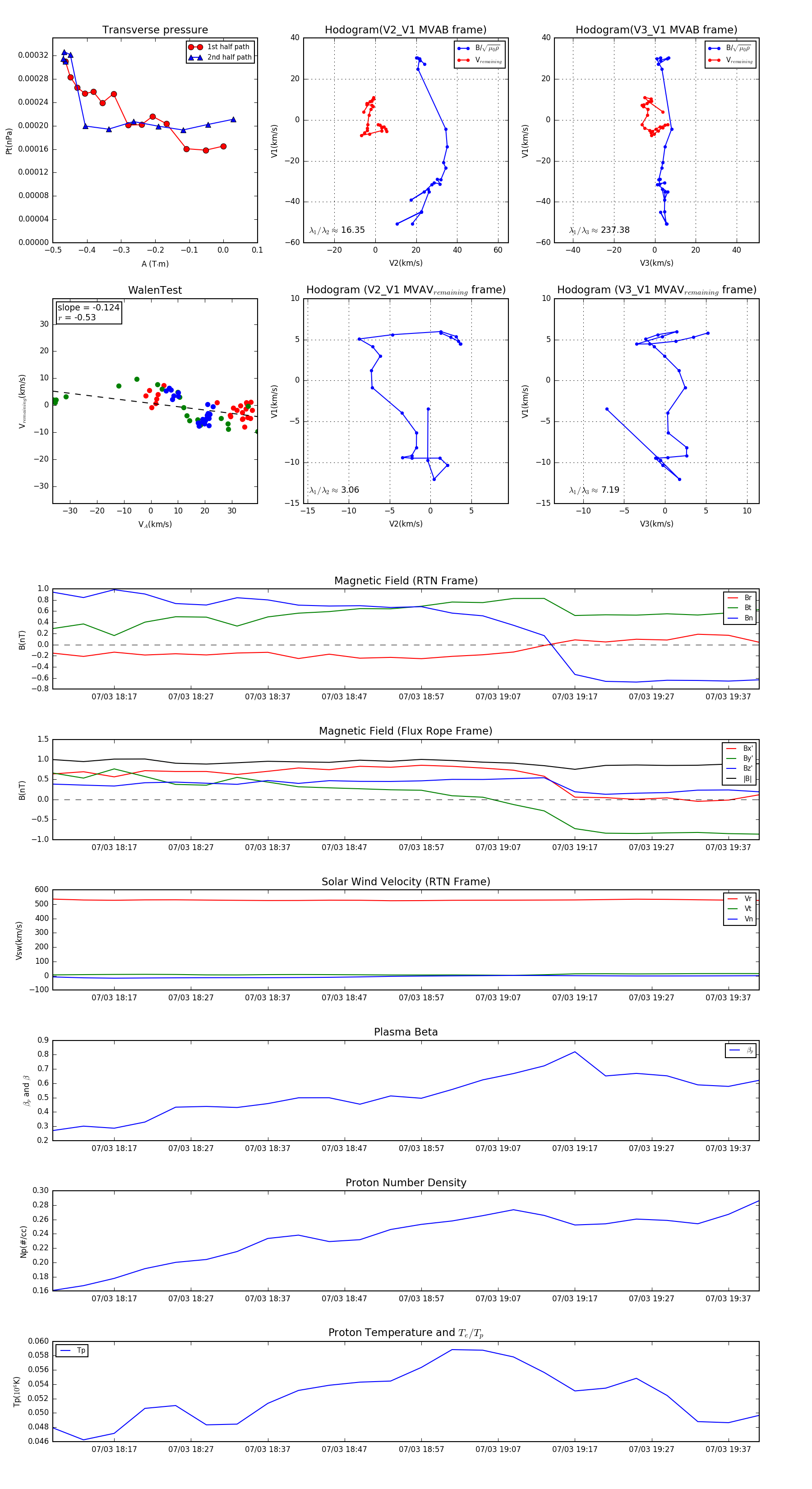Click the "Transverse pressure" plot title
The width and height of the screenshot is (812, 1489).
(155, 30)
